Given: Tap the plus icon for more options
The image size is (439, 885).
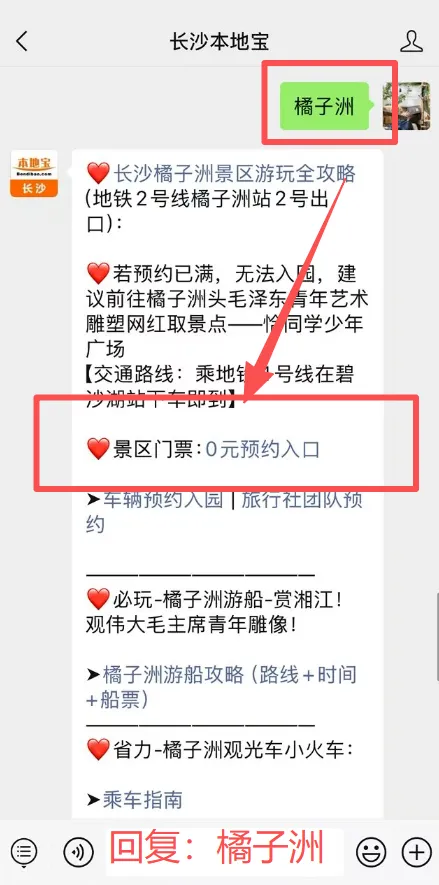Looking at the screenshot, I should pyautogui.click(x=416, y=851).
